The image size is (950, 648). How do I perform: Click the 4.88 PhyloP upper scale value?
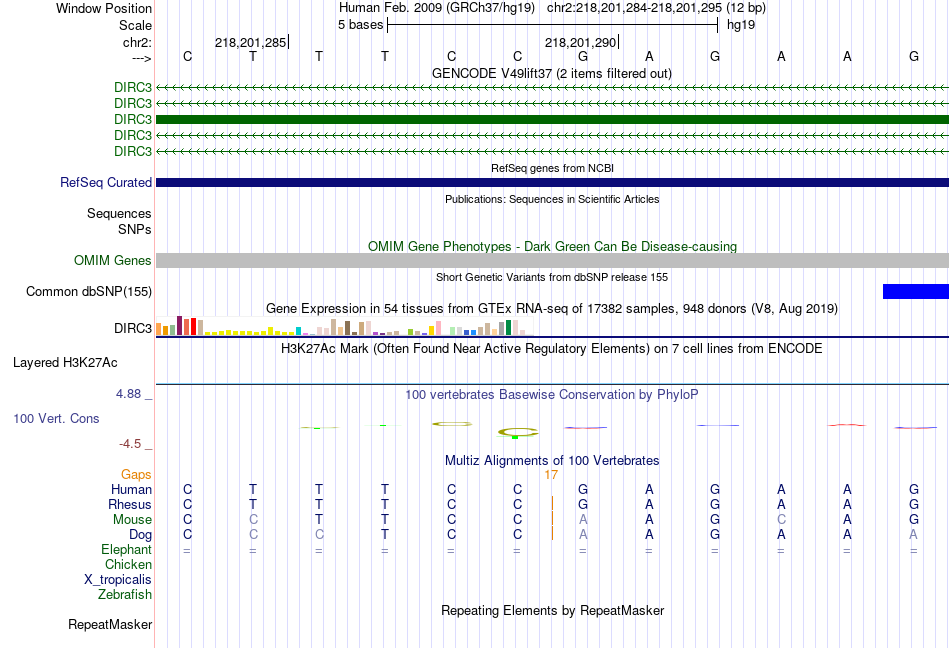pos(128,394)
